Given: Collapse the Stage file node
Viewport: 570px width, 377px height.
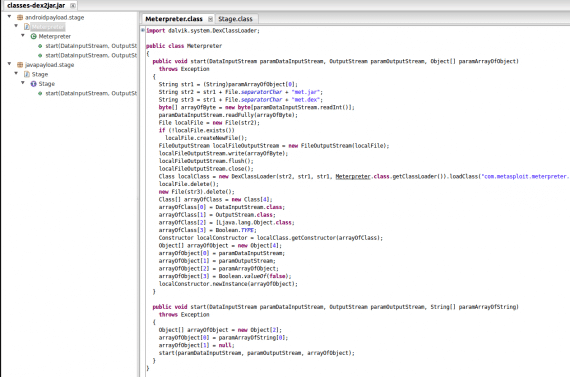Looking at the screenshot, I should (16, 73).
